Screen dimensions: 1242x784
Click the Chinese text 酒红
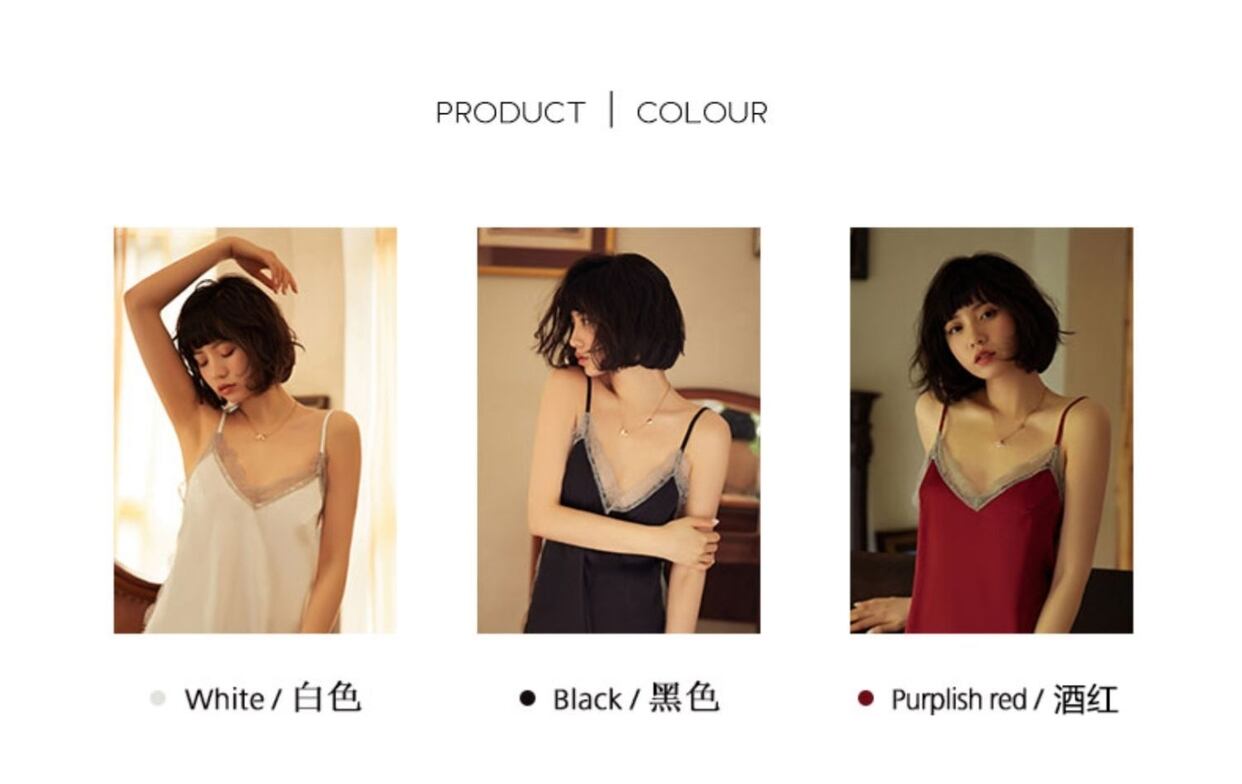pyautogui.click(x=1085, y=698)
